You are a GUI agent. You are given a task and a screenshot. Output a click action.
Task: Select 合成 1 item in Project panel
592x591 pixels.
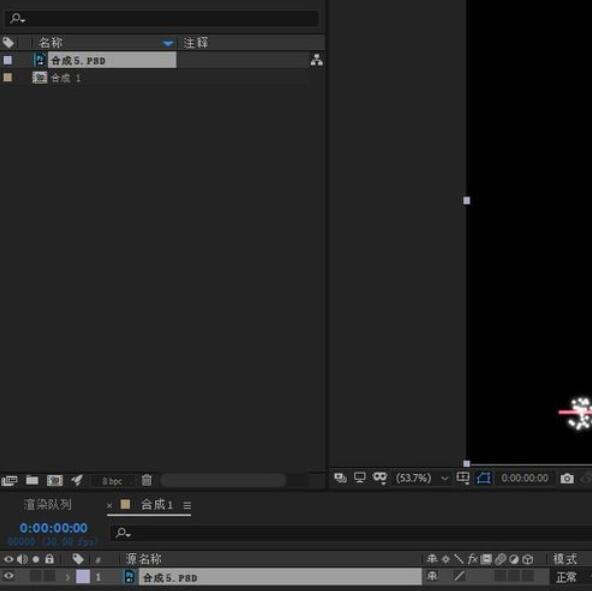click(66, 78)
